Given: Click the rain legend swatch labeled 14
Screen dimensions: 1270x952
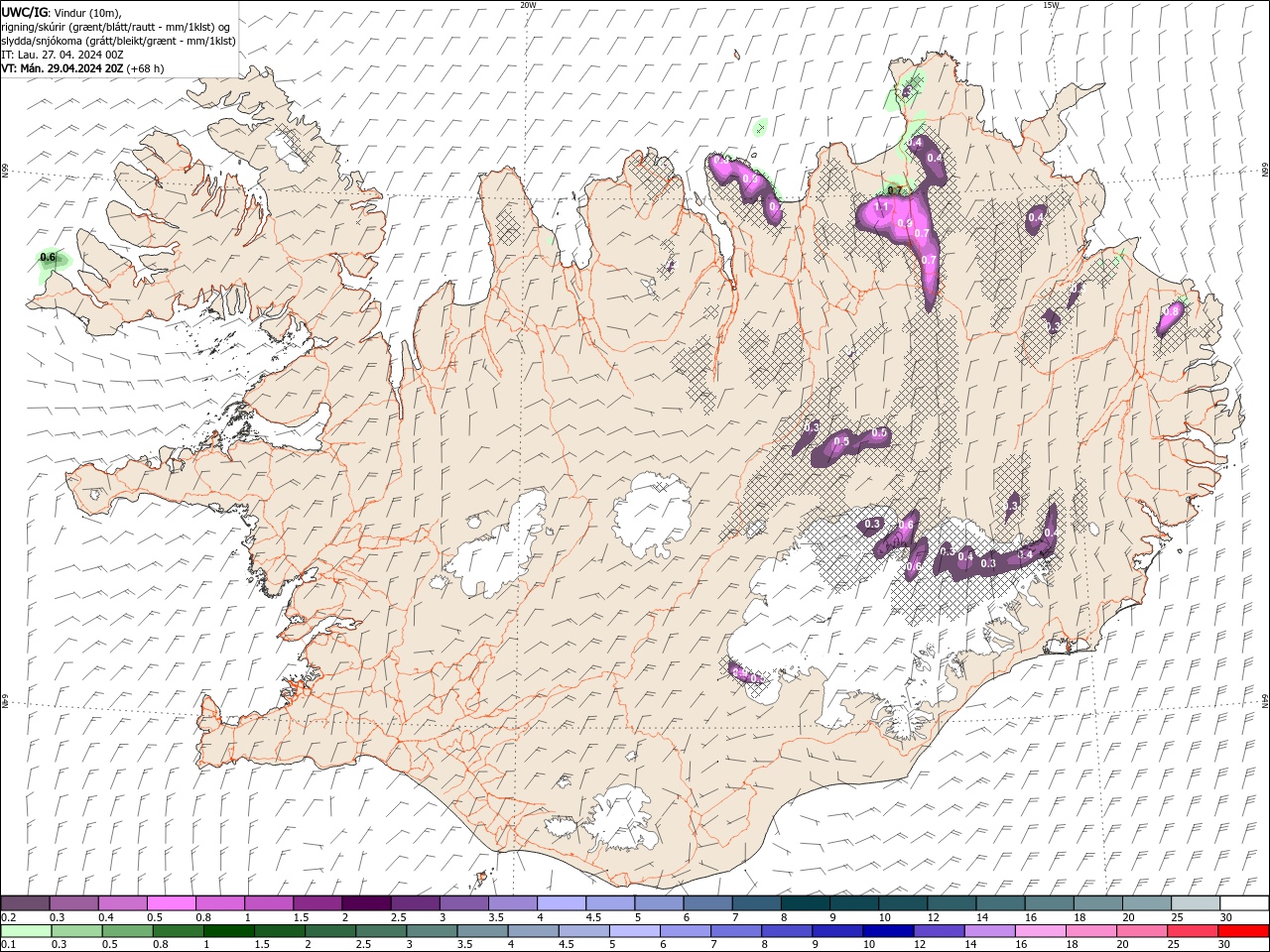Looking at the screenshot, I should pos(990,931).
